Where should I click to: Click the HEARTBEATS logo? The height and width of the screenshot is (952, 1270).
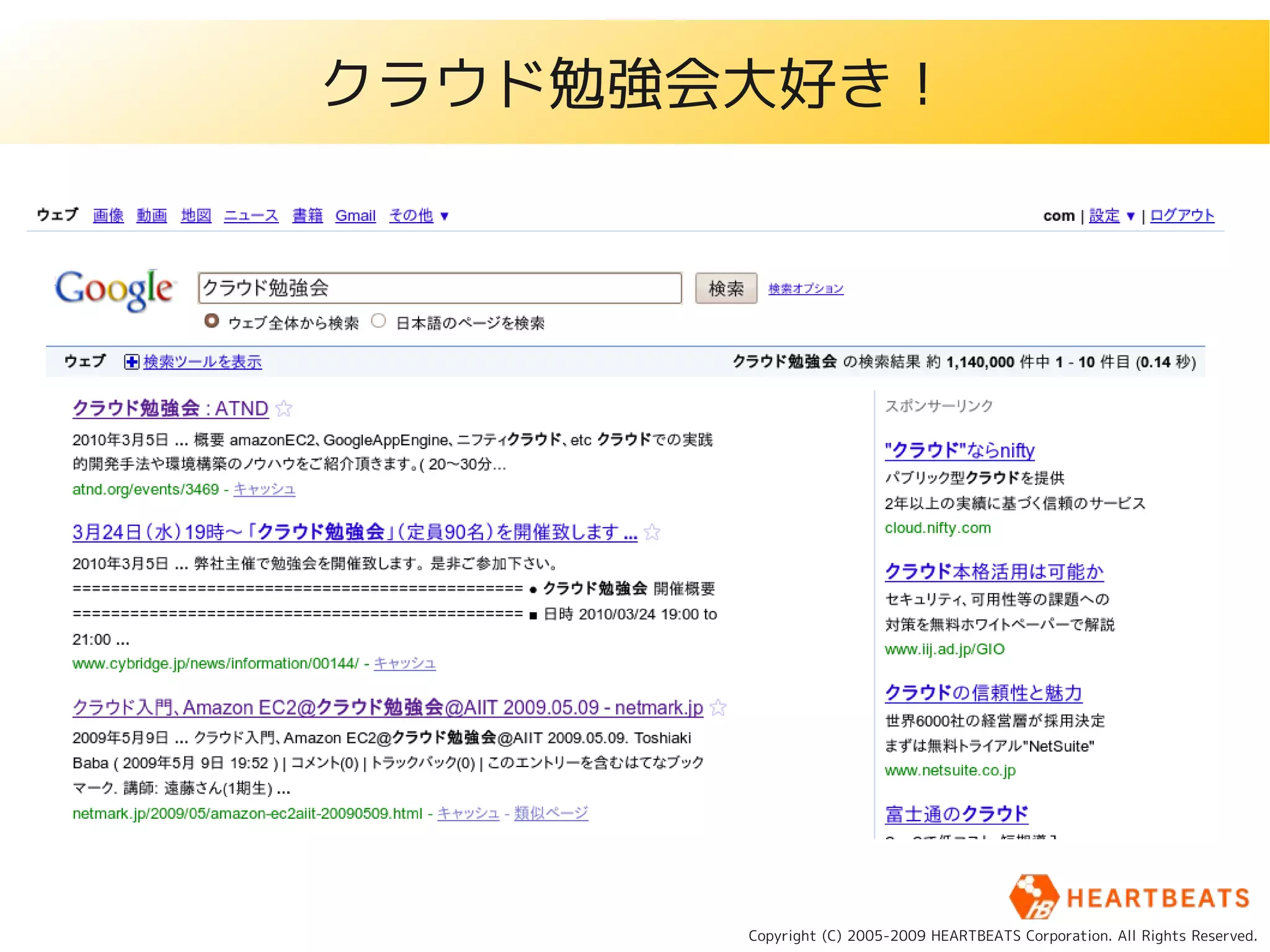[1129, 896]
